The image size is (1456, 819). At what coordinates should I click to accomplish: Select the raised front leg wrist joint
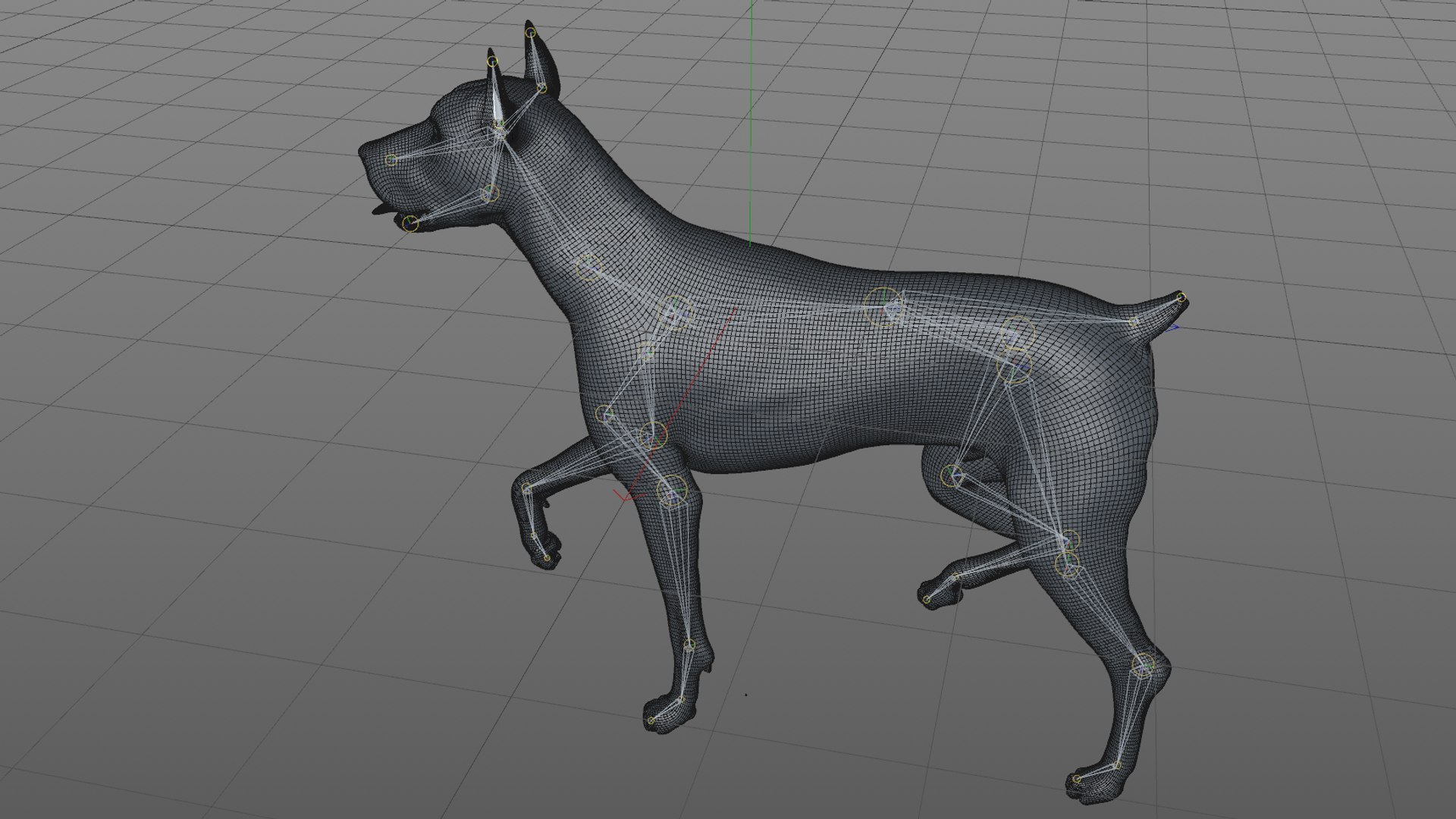(x=526, y=489)
